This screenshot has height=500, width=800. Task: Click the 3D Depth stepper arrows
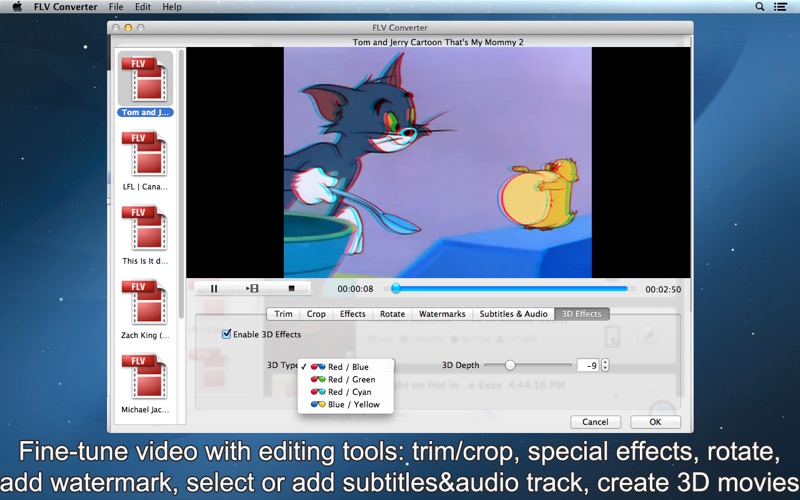click(605, 365)
